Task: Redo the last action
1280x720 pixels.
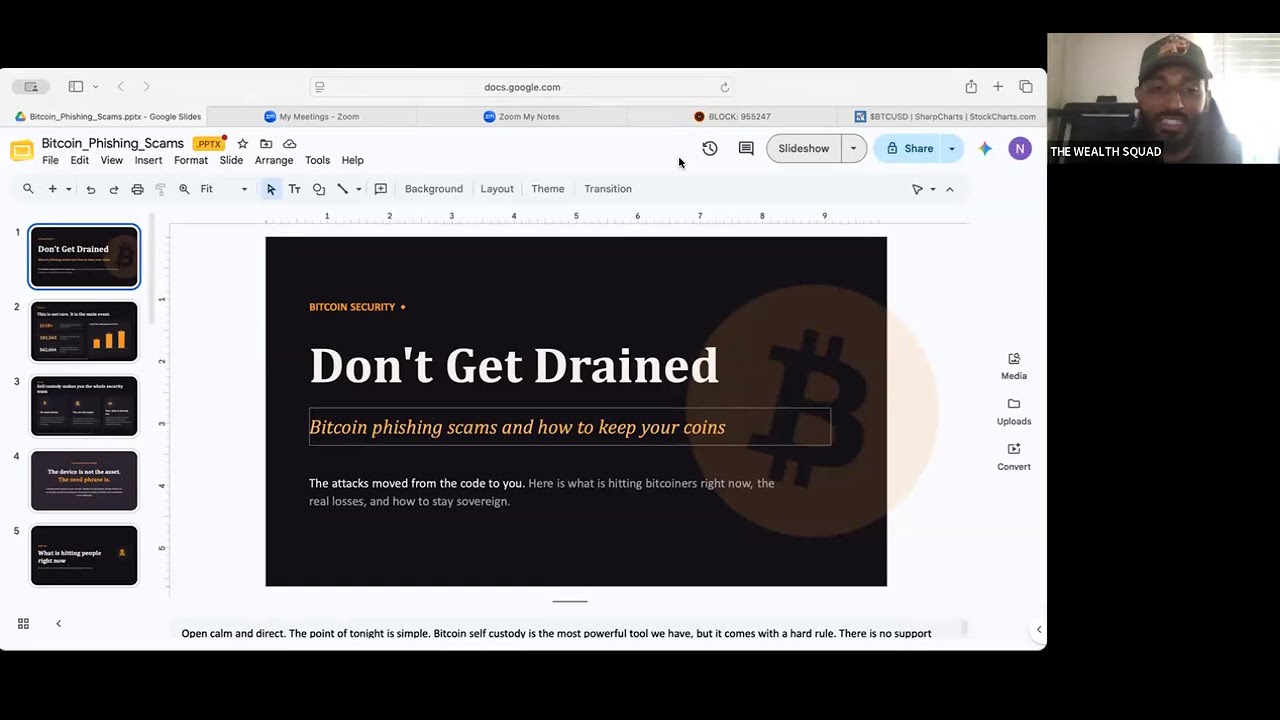Action: (114, 189)
